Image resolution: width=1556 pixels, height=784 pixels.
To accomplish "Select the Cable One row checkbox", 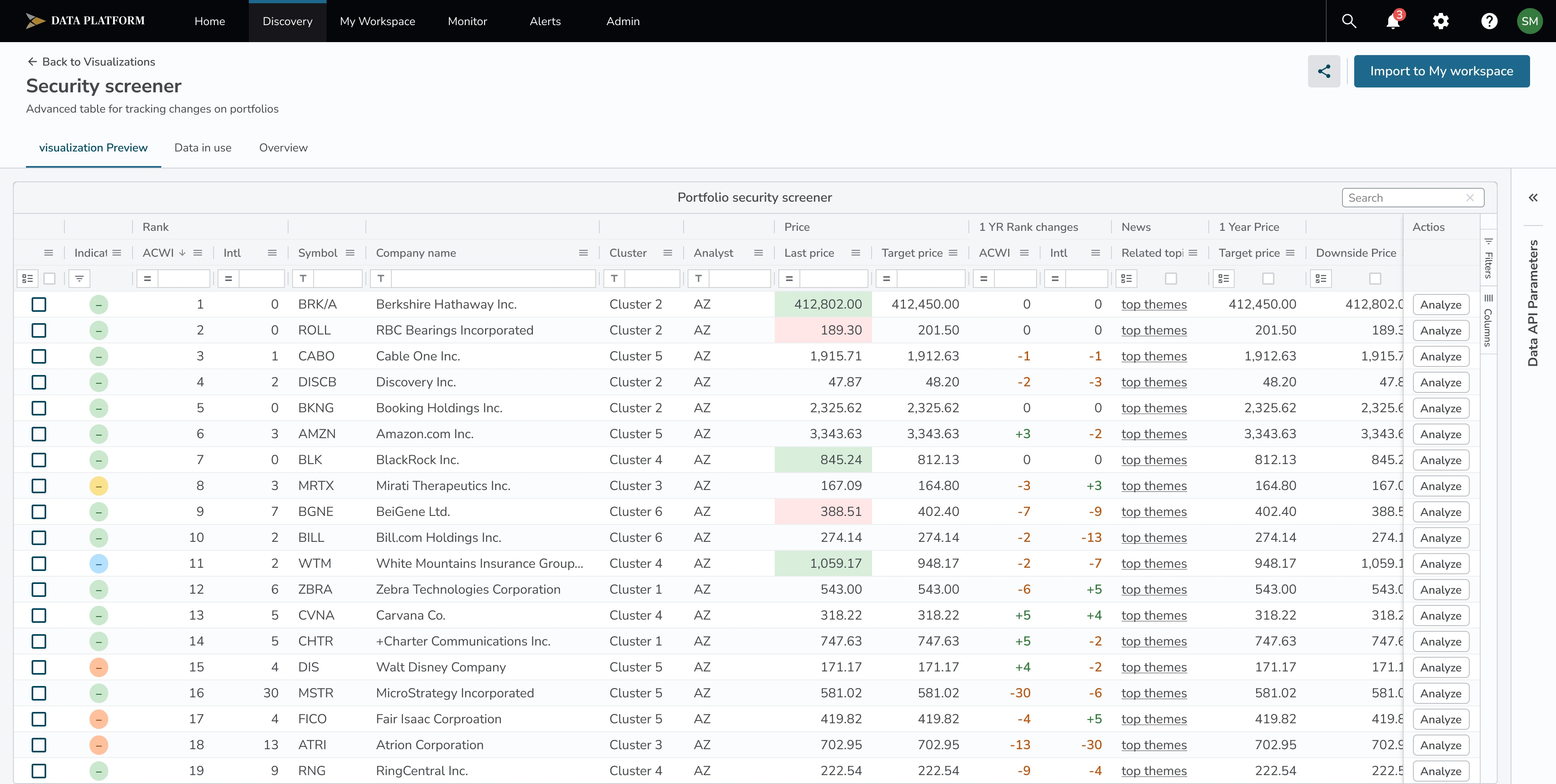I will [38, 357].
